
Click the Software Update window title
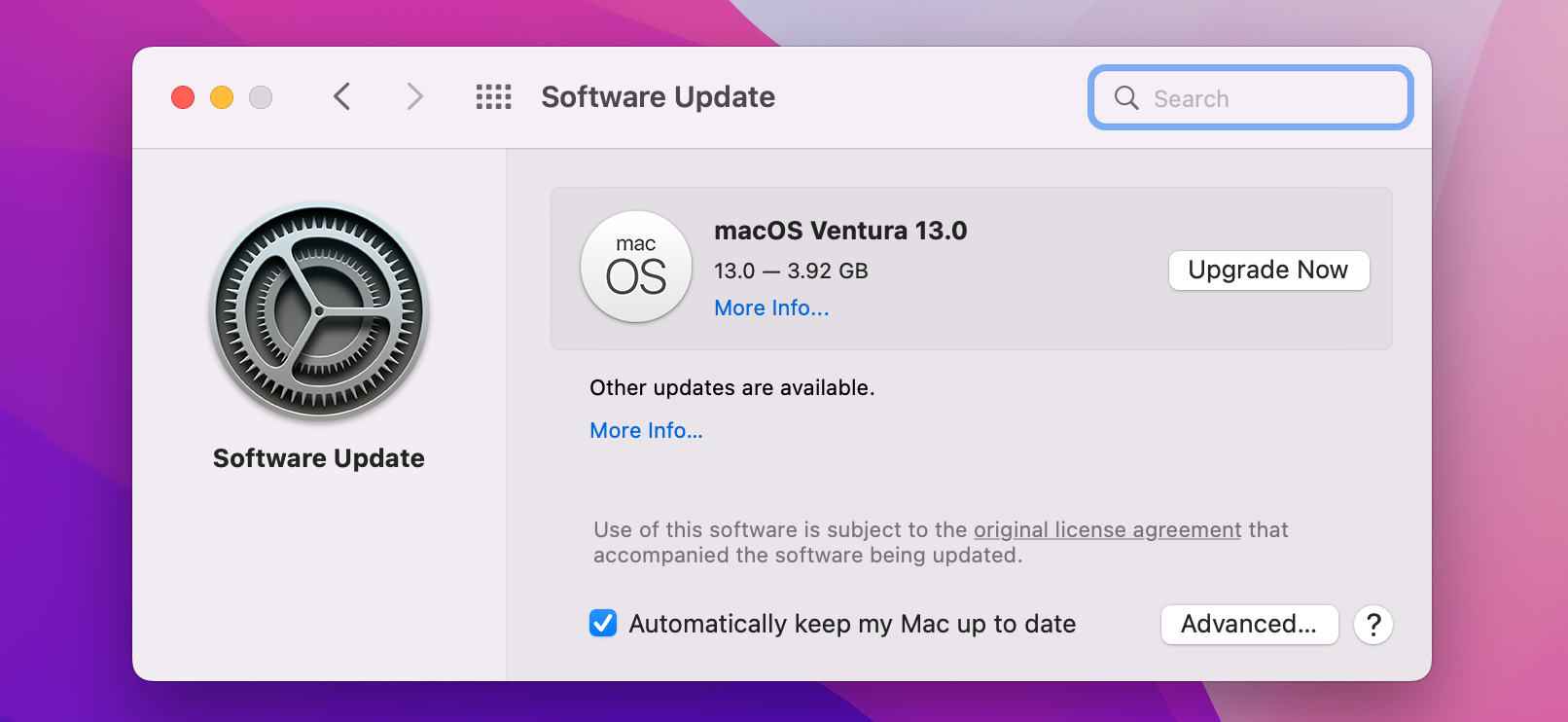[x=659, y=97]
